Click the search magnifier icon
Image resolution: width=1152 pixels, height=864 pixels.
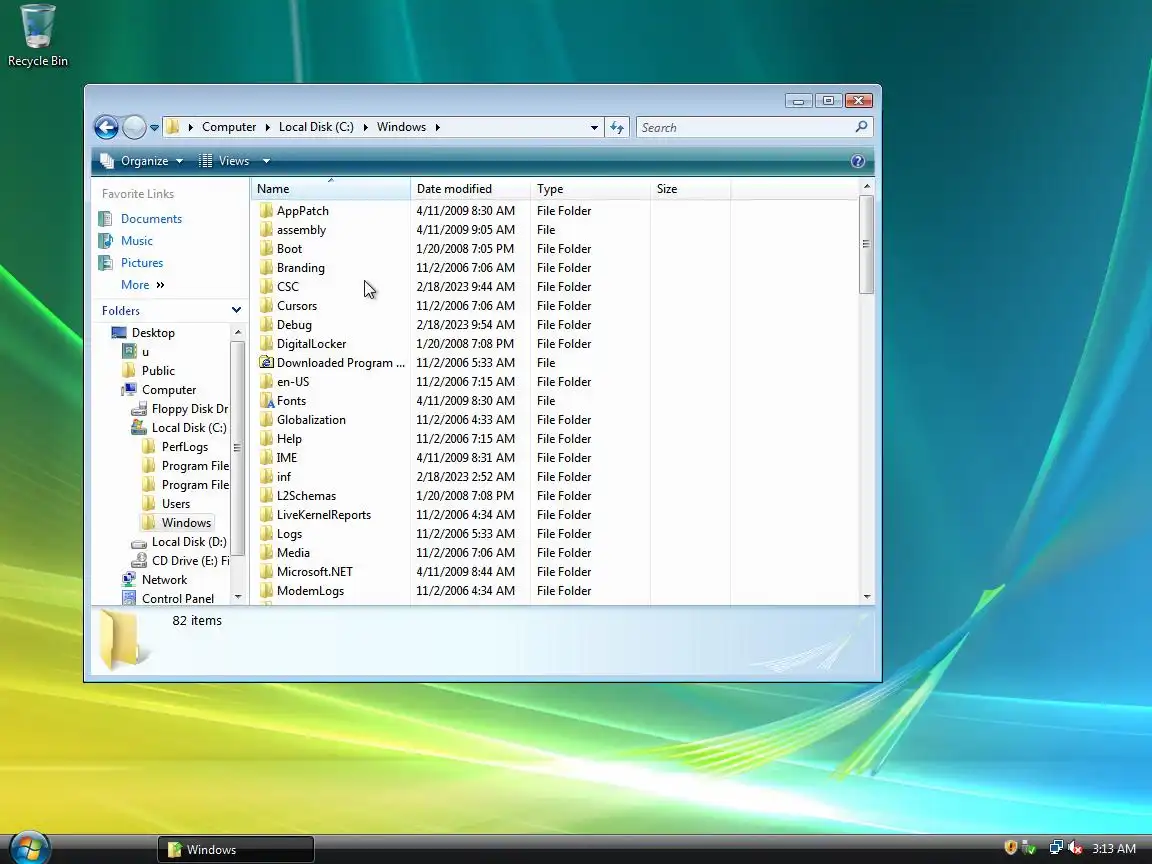[862, 127]
